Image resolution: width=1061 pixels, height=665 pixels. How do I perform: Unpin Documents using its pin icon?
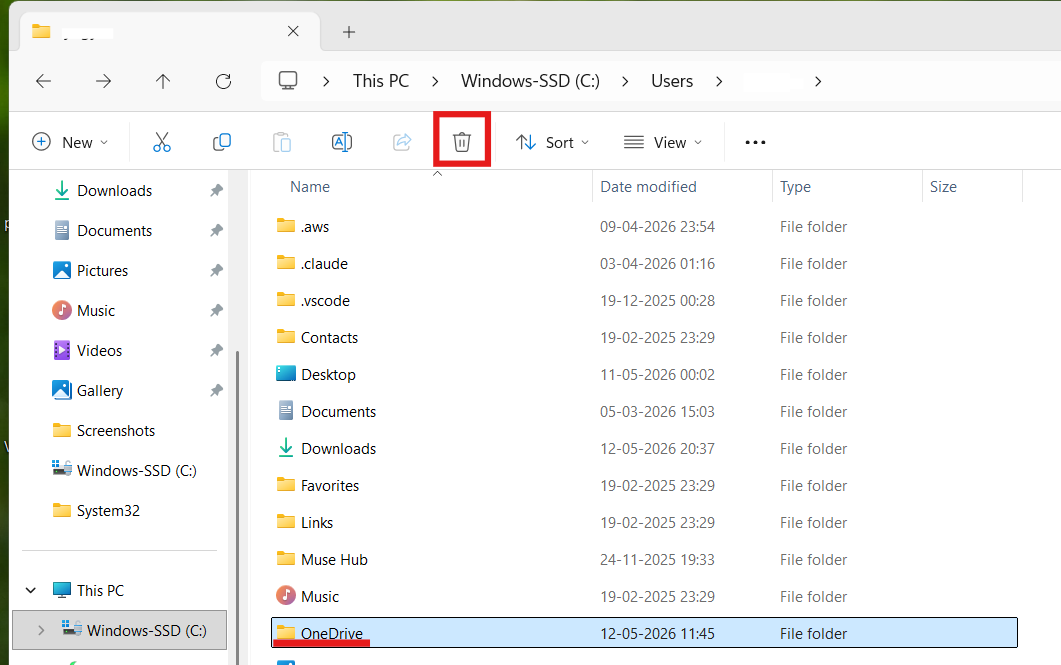(217, 231)
